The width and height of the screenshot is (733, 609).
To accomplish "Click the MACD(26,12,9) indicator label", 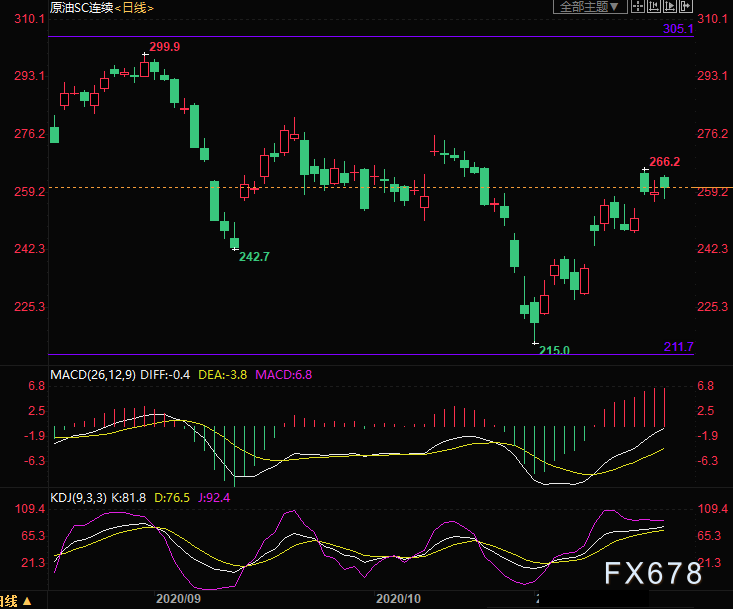I will [93, 375].
